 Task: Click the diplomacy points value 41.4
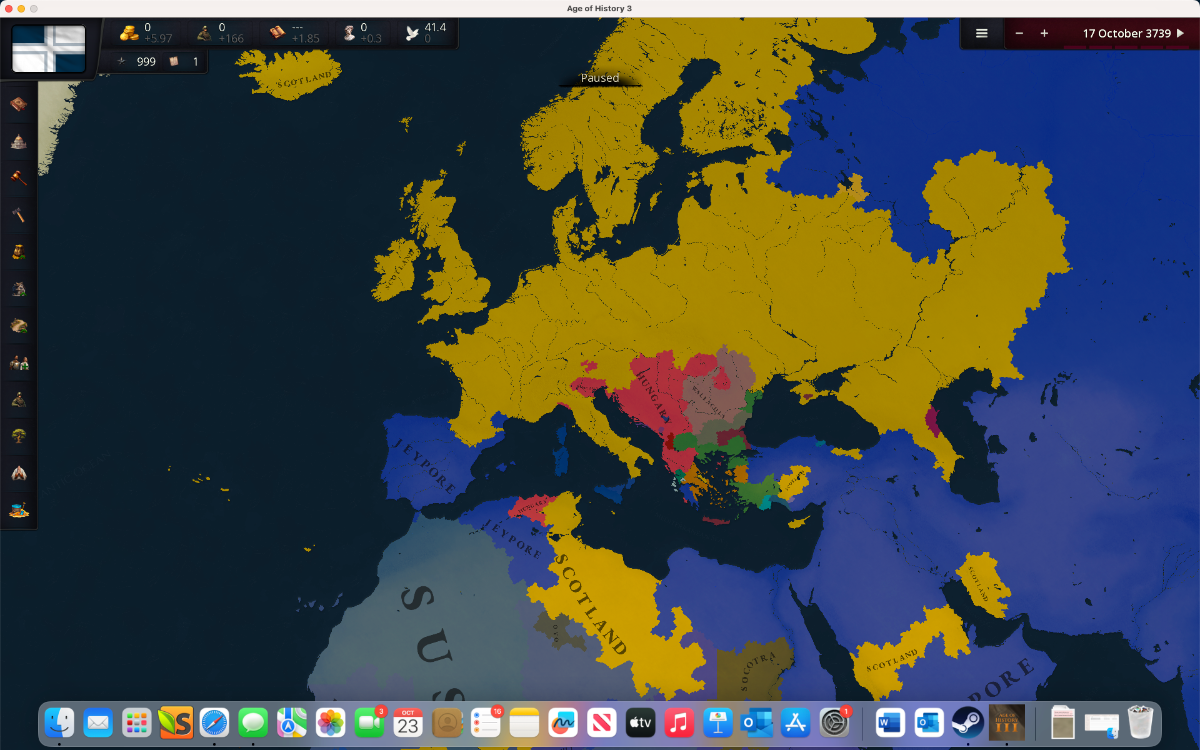(x=435, y=27)
